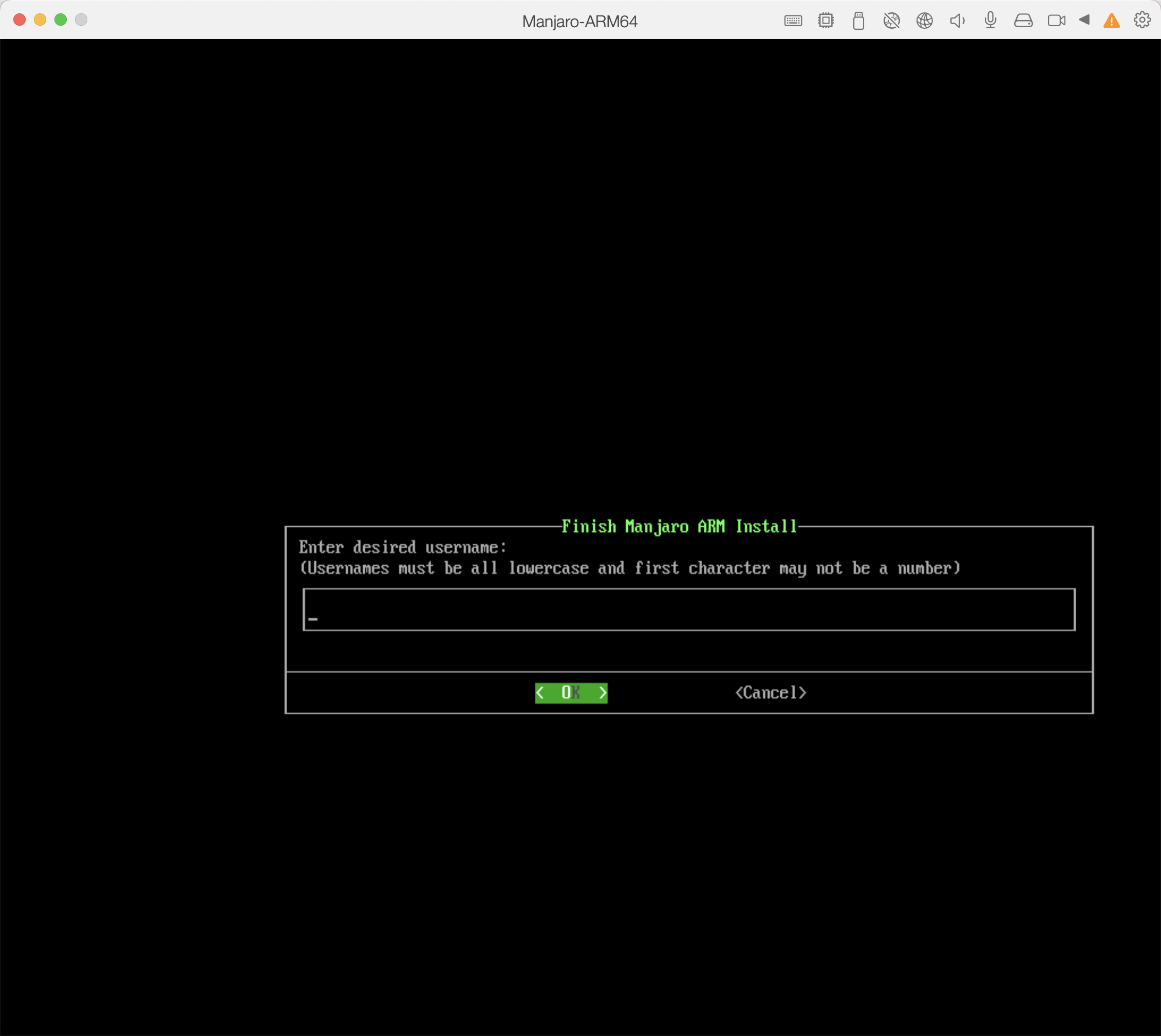Open the USB device icon
The width and height of the screenshot is (1161, 1036).
[859, 21]
